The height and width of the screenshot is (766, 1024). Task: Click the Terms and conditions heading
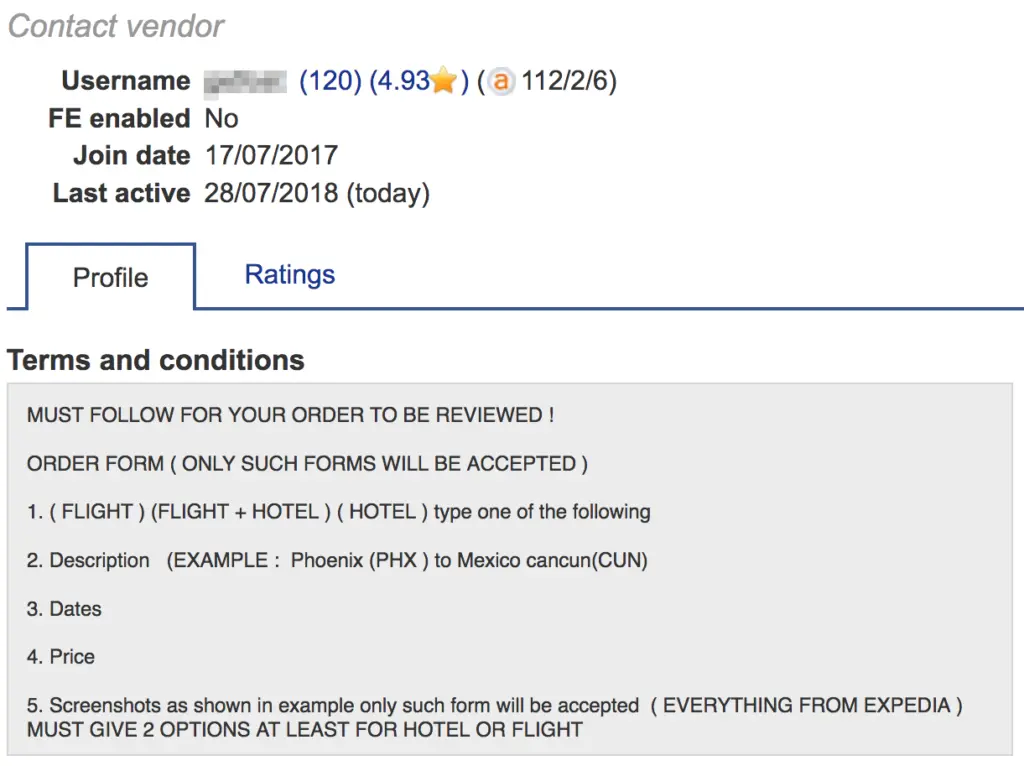tap(155, 360)
